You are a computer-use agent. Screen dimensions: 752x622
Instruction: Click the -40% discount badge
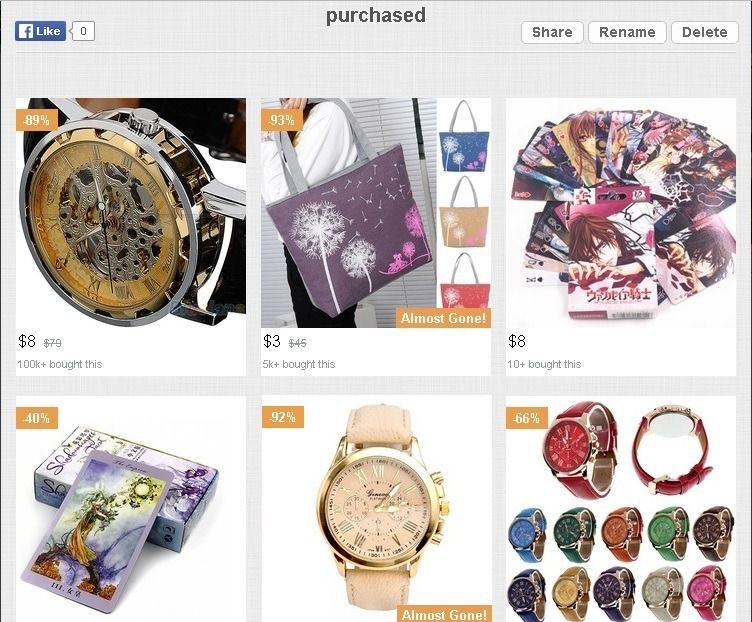tap(37, 418)
